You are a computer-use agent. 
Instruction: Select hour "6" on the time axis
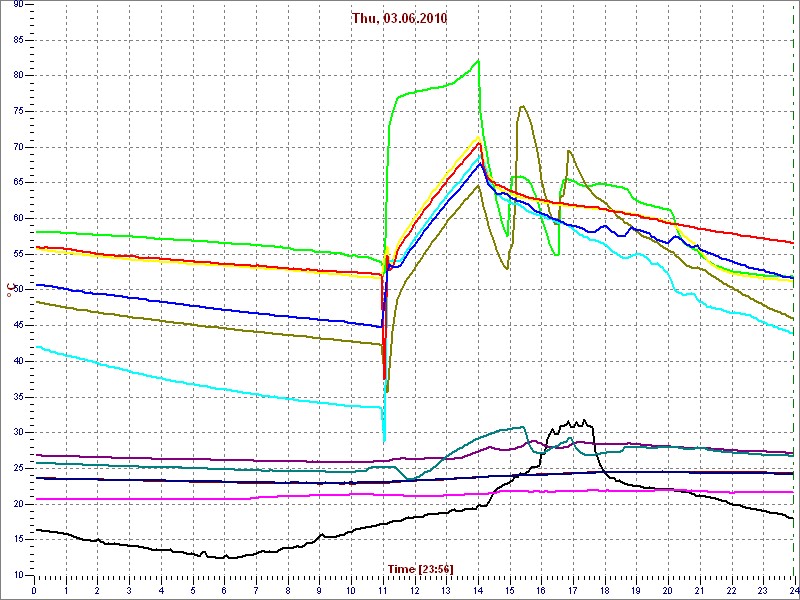[x=224, y=591]
